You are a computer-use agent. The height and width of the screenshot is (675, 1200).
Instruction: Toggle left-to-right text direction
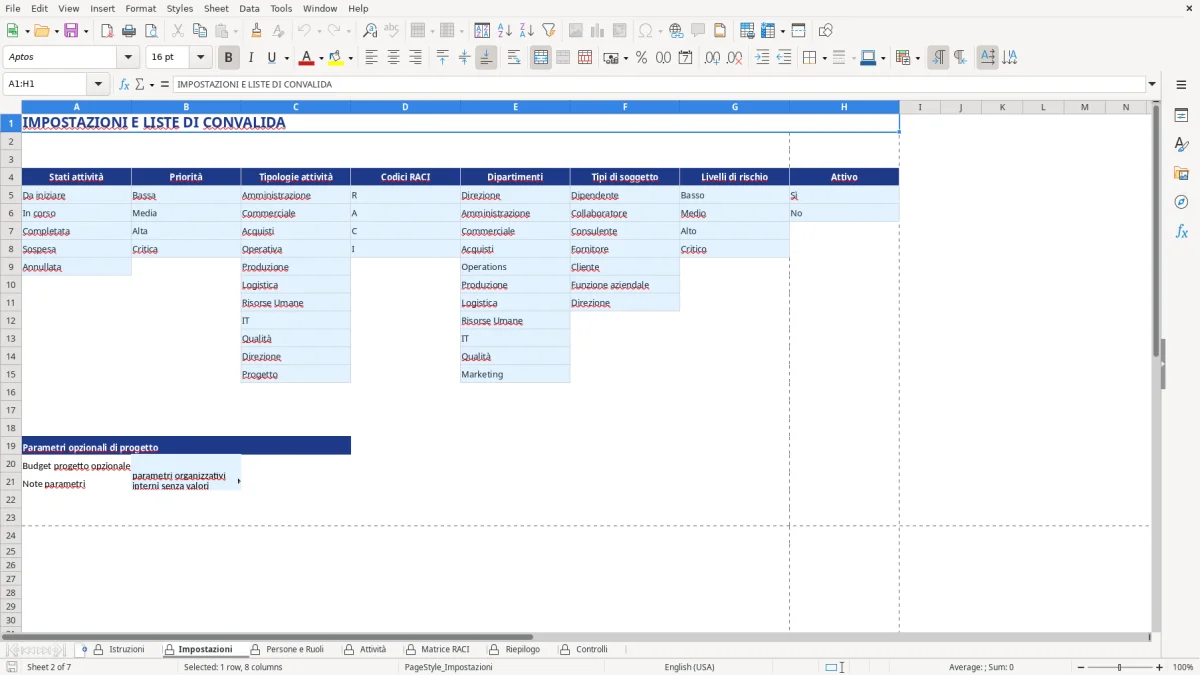coord(938,58)
